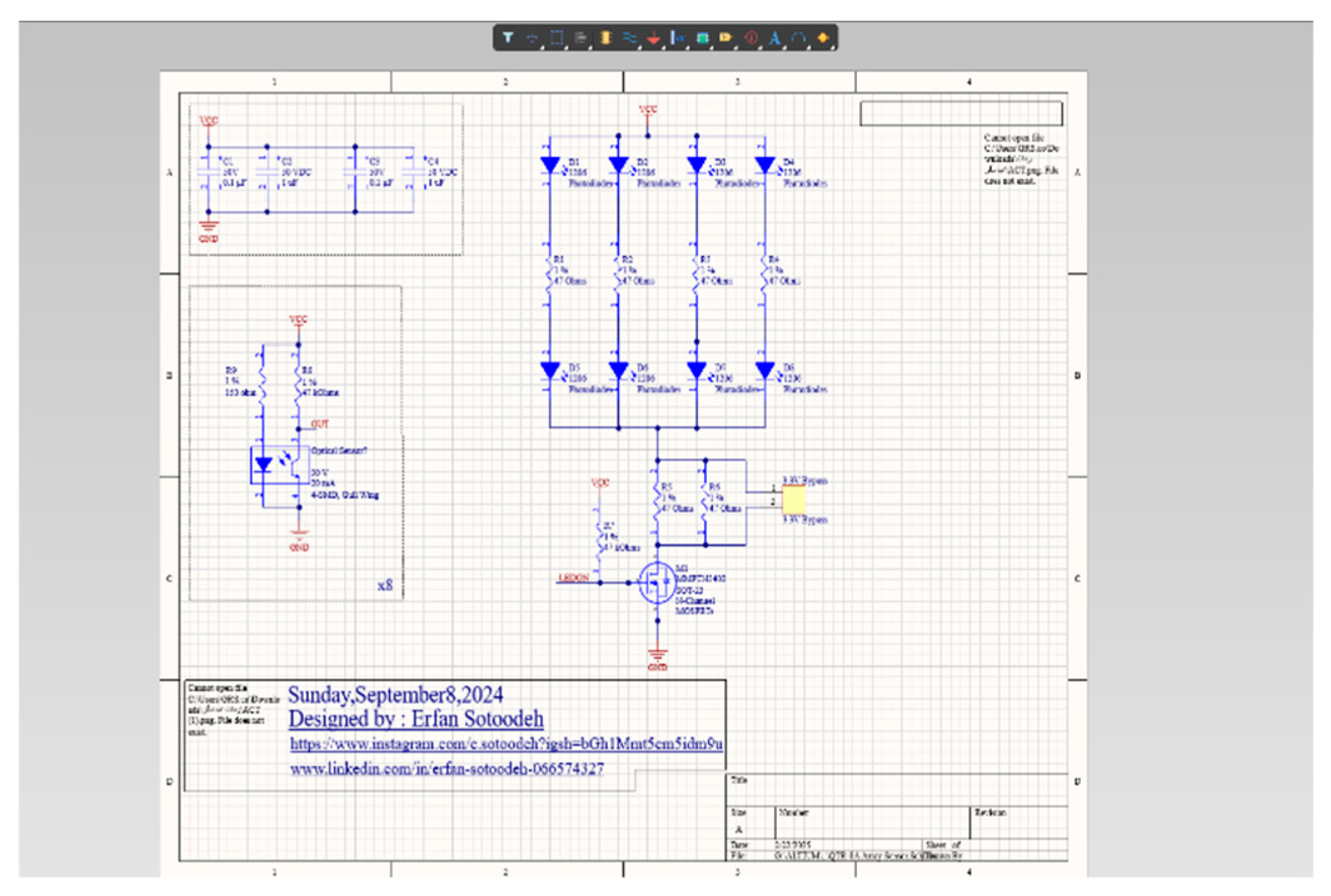Open the green component placement icon
Screen dimensions: 1331x896
[701, 38]
